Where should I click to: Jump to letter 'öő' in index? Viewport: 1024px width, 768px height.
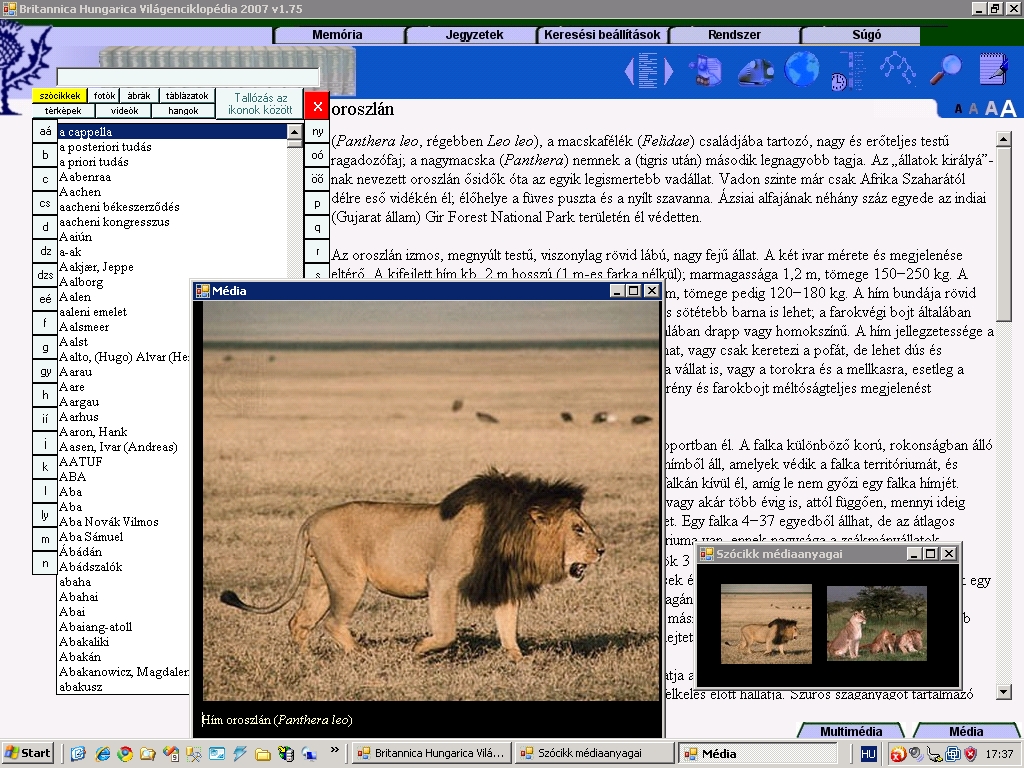click(x=317, y=178)
